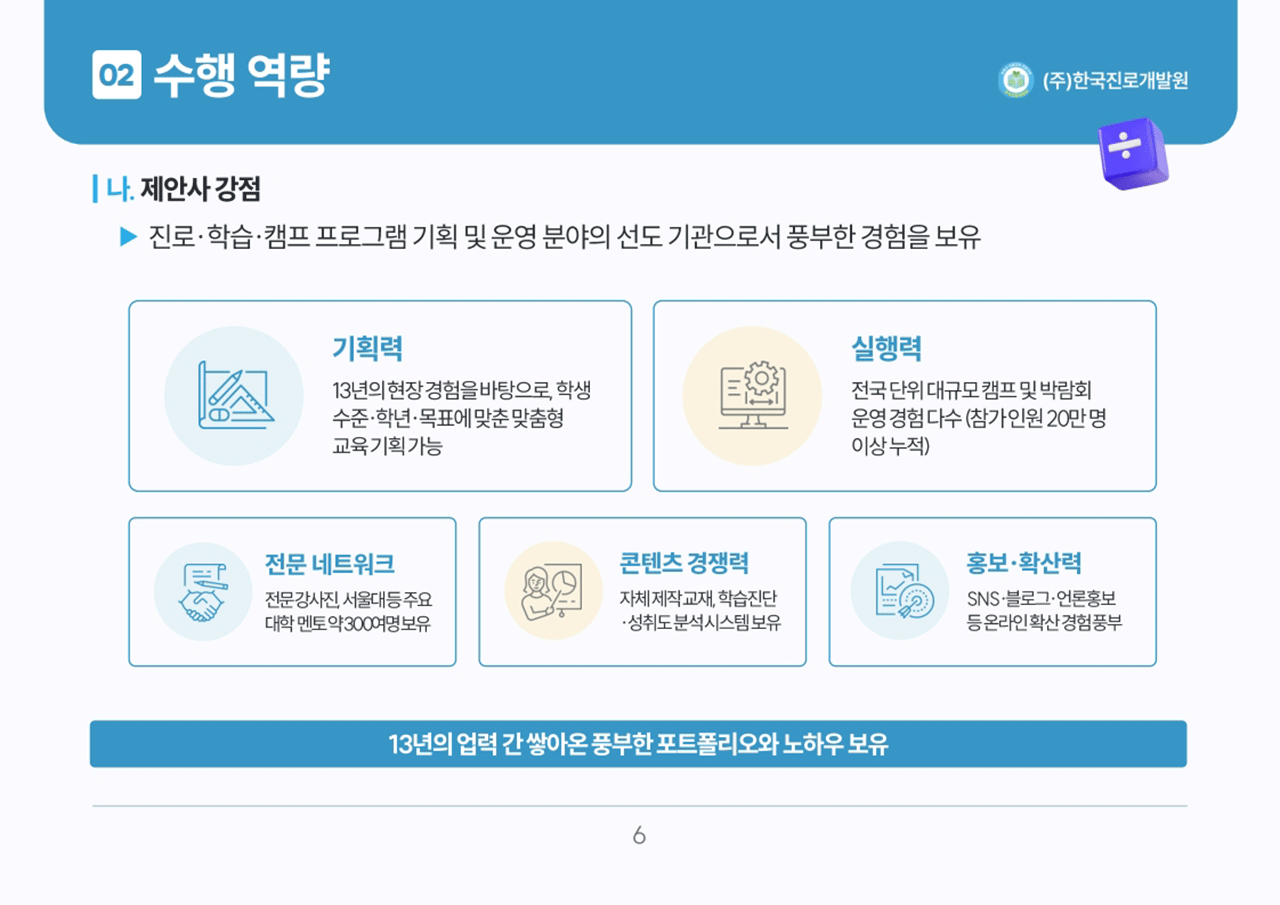Click the 홍보·확산력 target report icon
1280x905 pixels.
900,591
